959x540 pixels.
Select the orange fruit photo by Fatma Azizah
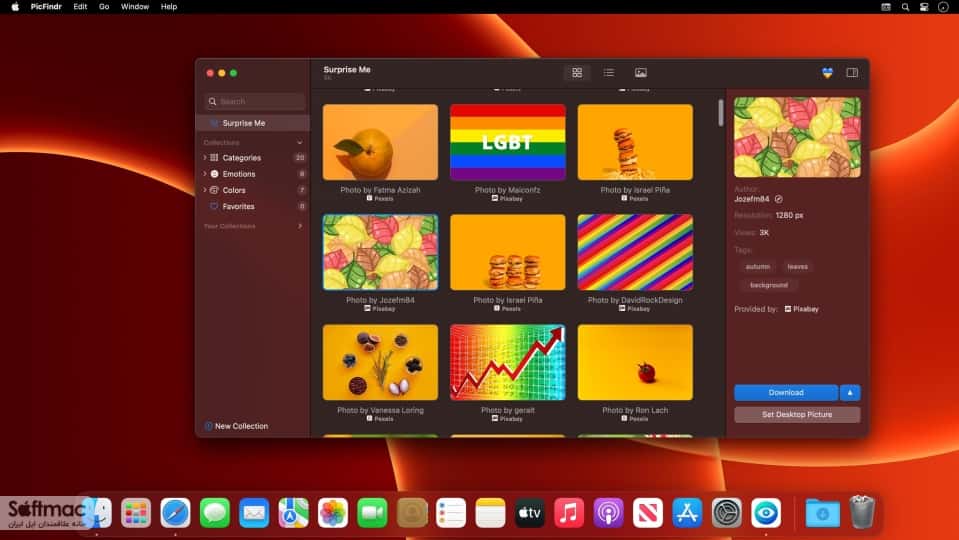[x=380, y=142]
